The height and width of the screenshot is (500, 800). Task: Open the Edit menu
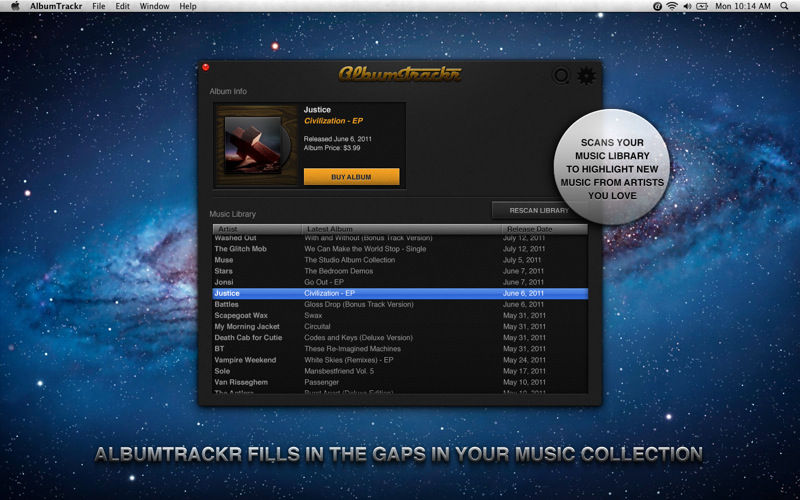point(122,6)
